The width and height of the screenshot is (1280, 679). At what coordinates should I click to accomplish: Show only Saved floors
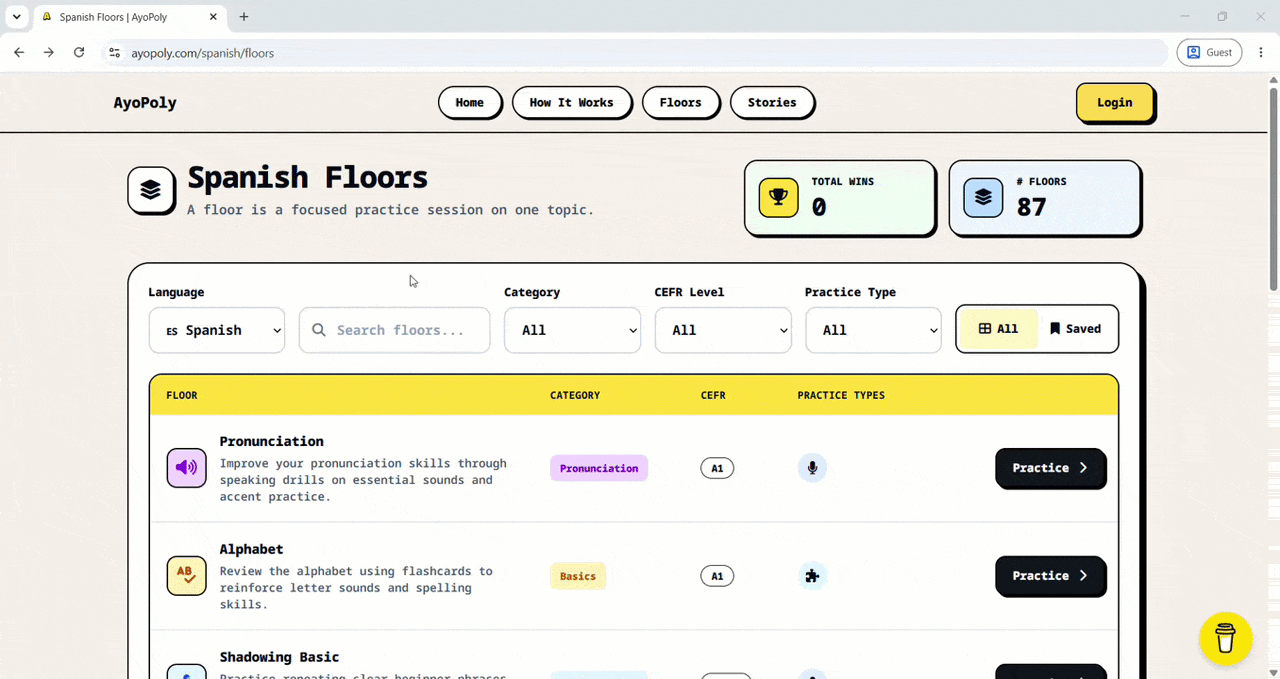click(x=1076, y=329)
